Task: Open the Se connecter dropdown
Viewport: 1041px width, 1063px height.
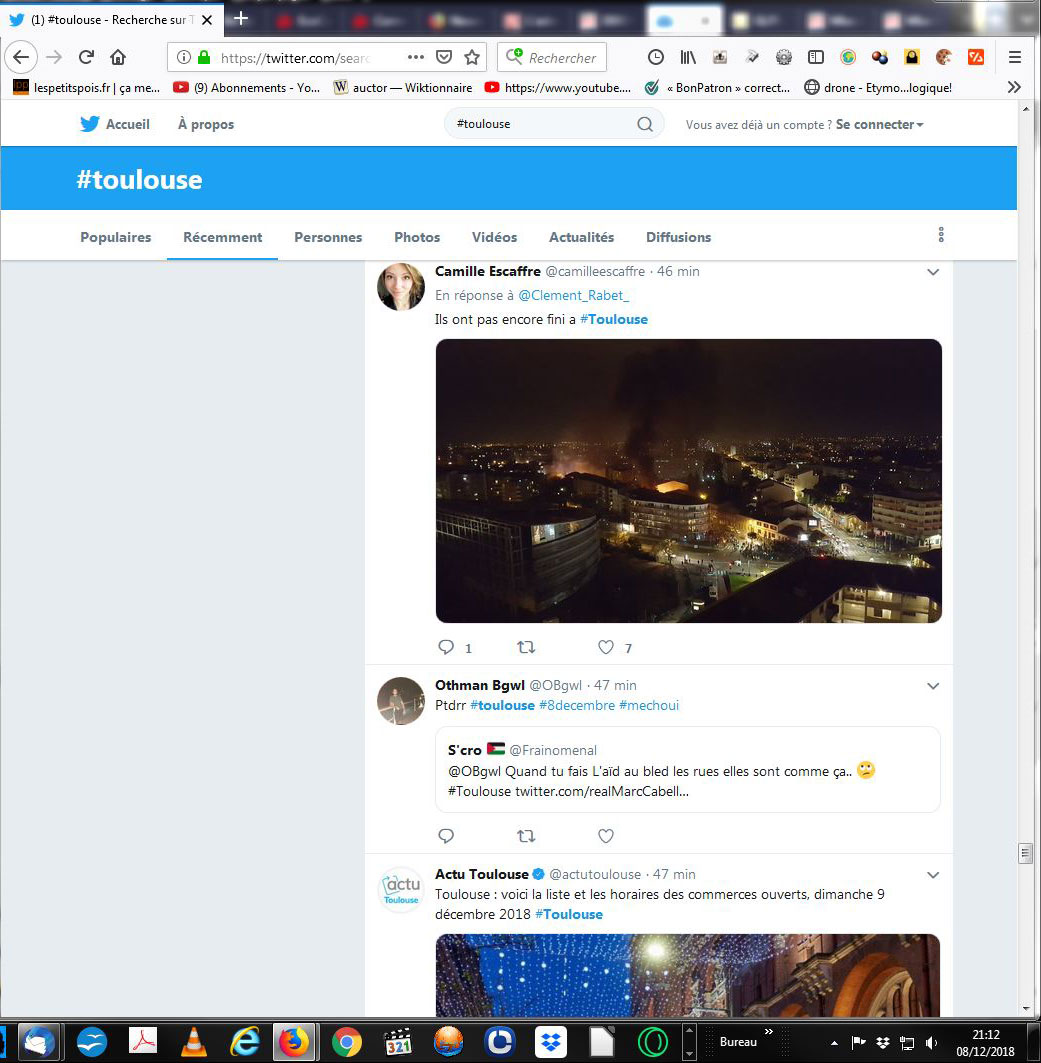Action: 879,124
